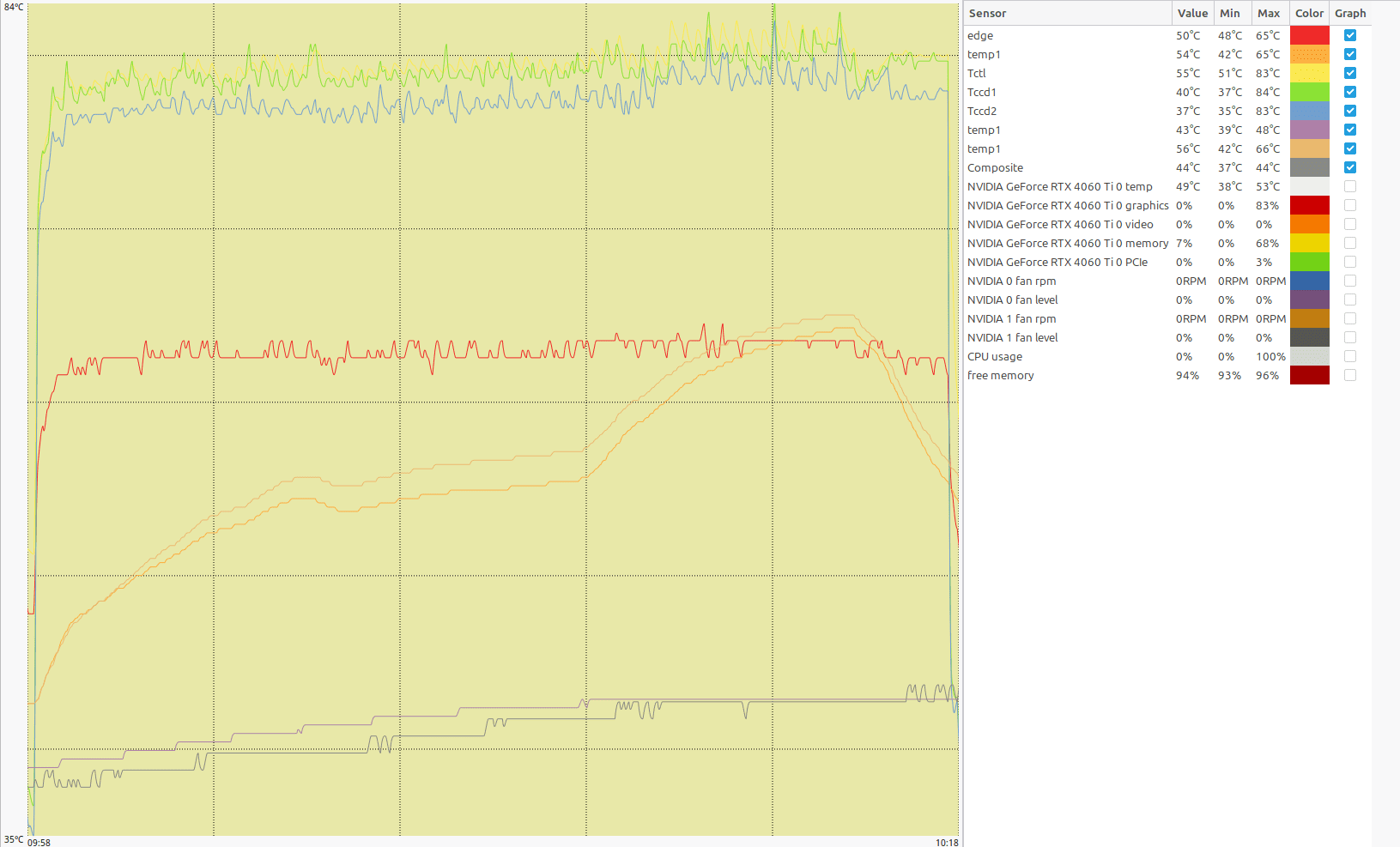
Task: Click the 10:18 end time label
Action: coord(947,843)
